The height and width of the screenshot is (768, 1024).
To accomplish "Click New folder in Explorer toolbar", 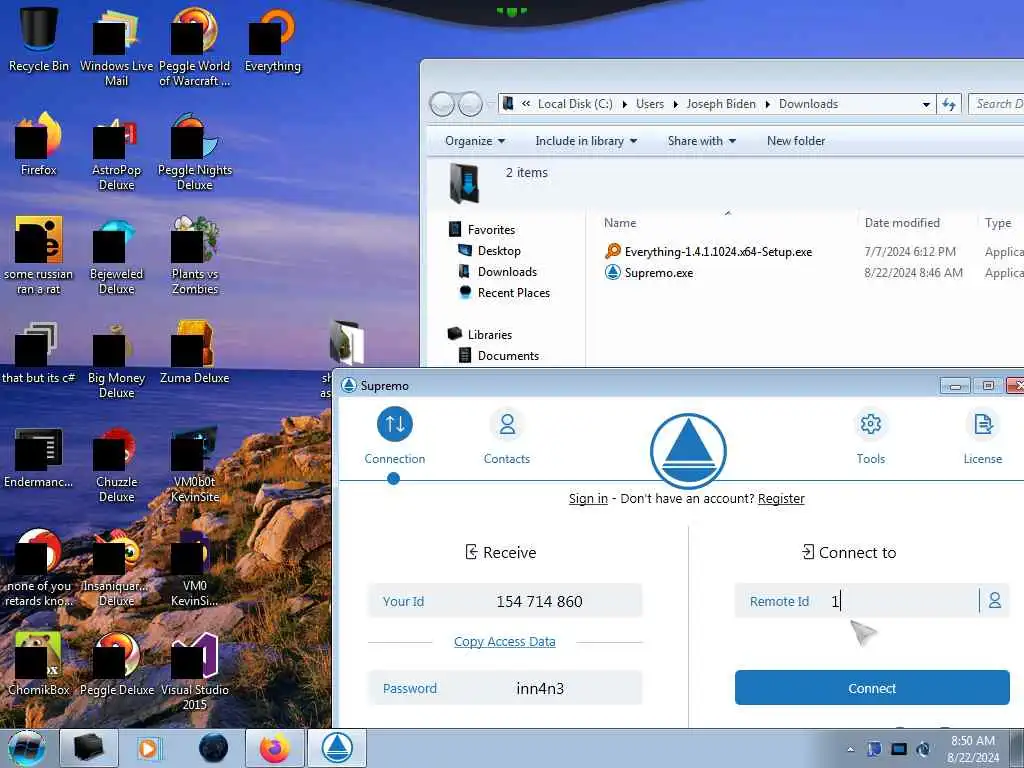I will (795, 141).
